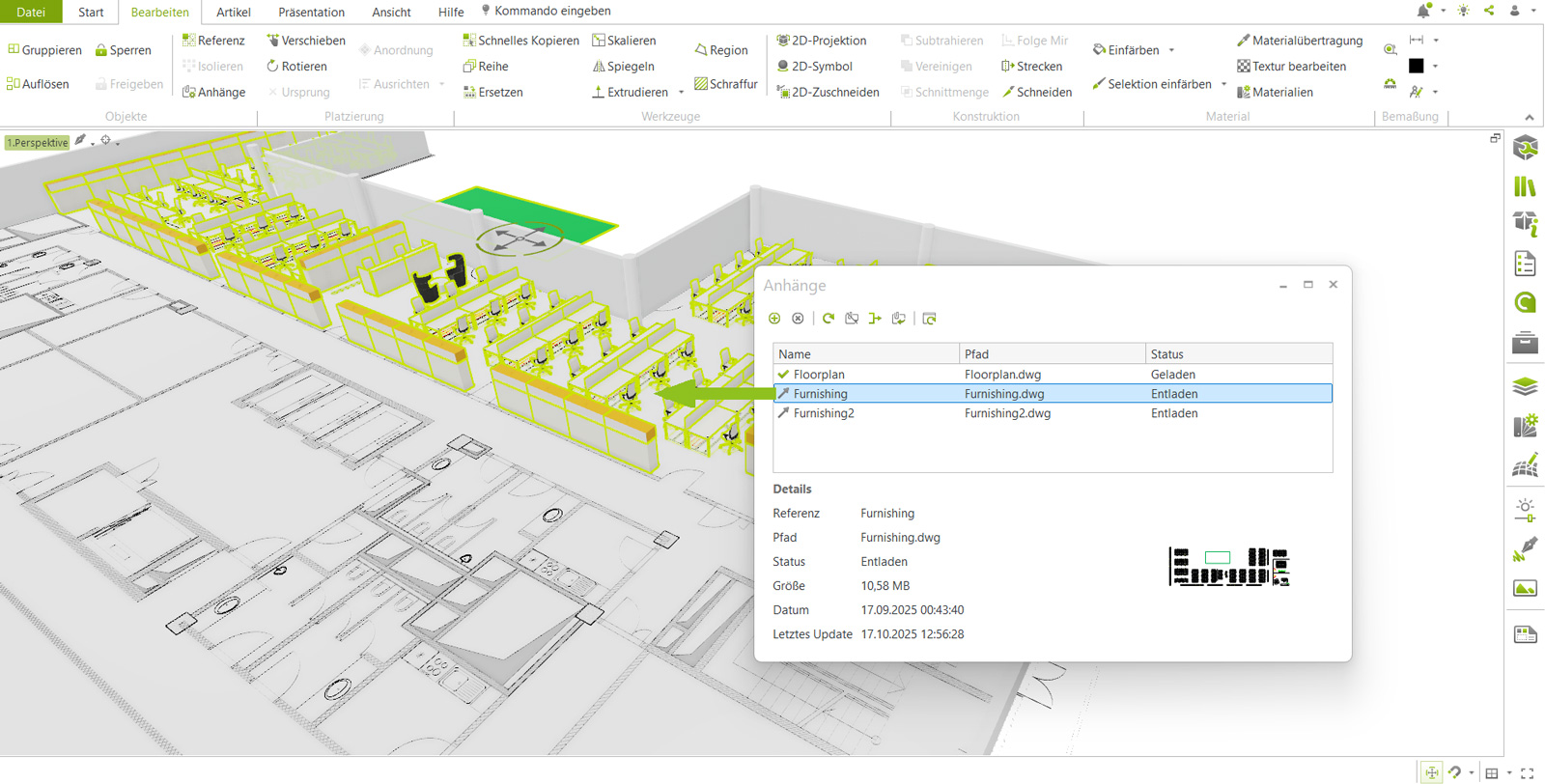
Task: Click the black color swatch in Bemaßung
Action: point(1416,67)
